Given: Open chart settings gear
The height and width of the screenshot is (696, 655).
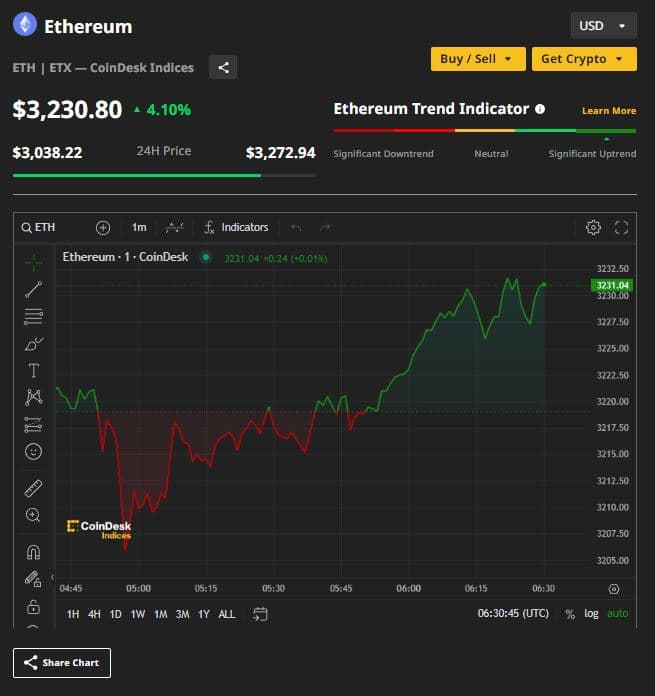Looking at the screenshot, I should [x=593, y=227].
